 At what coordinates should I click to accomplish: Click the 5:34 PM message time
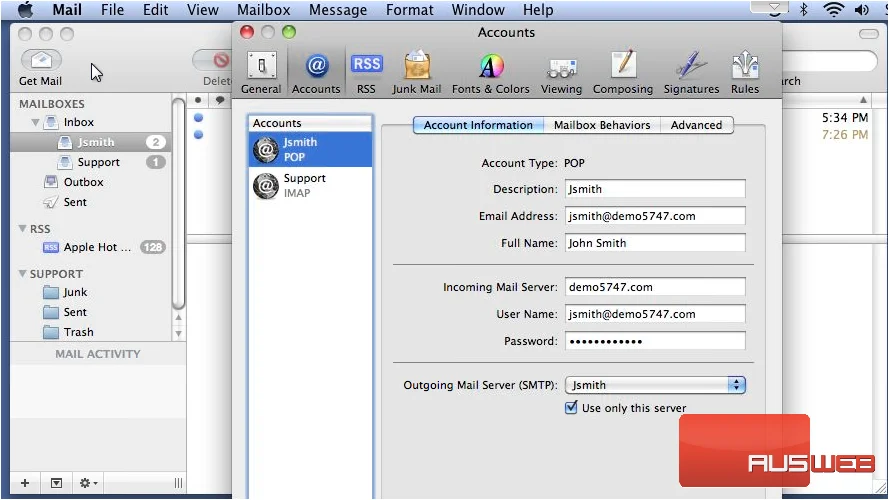point(845,117)
